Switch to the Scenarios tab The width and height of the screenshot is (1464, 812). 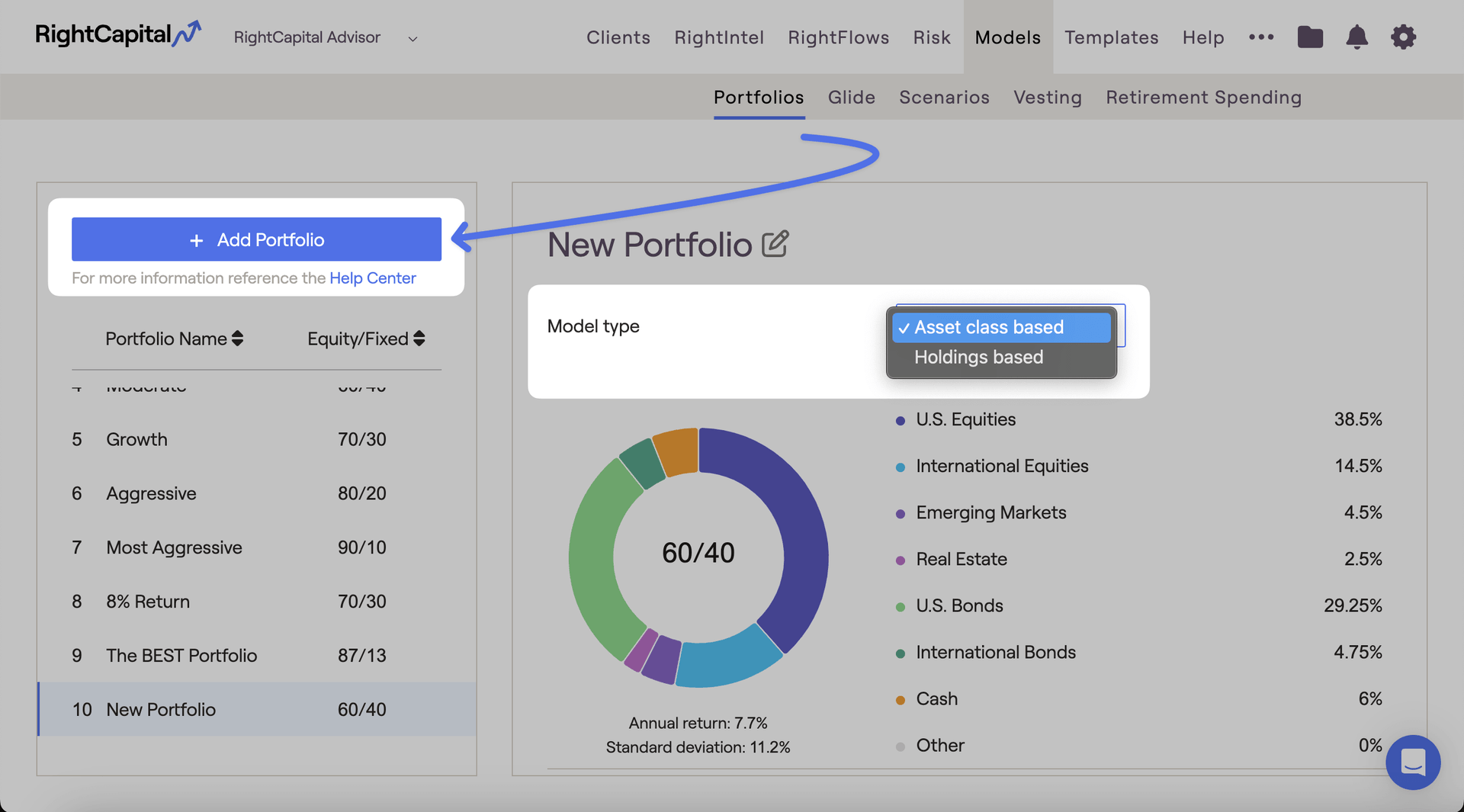[944, 98]
